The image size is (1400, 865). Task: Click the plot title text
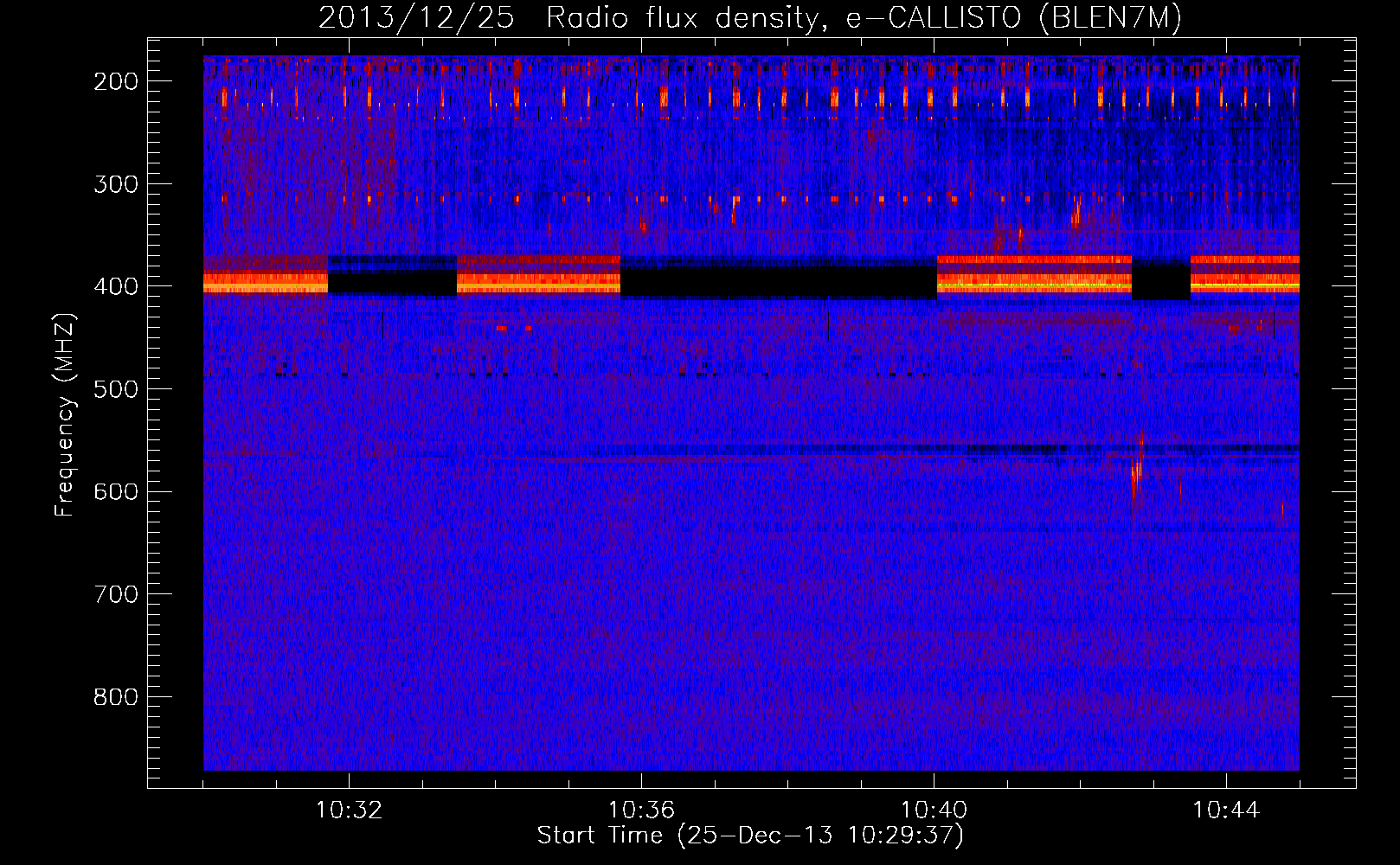[750, 17]
